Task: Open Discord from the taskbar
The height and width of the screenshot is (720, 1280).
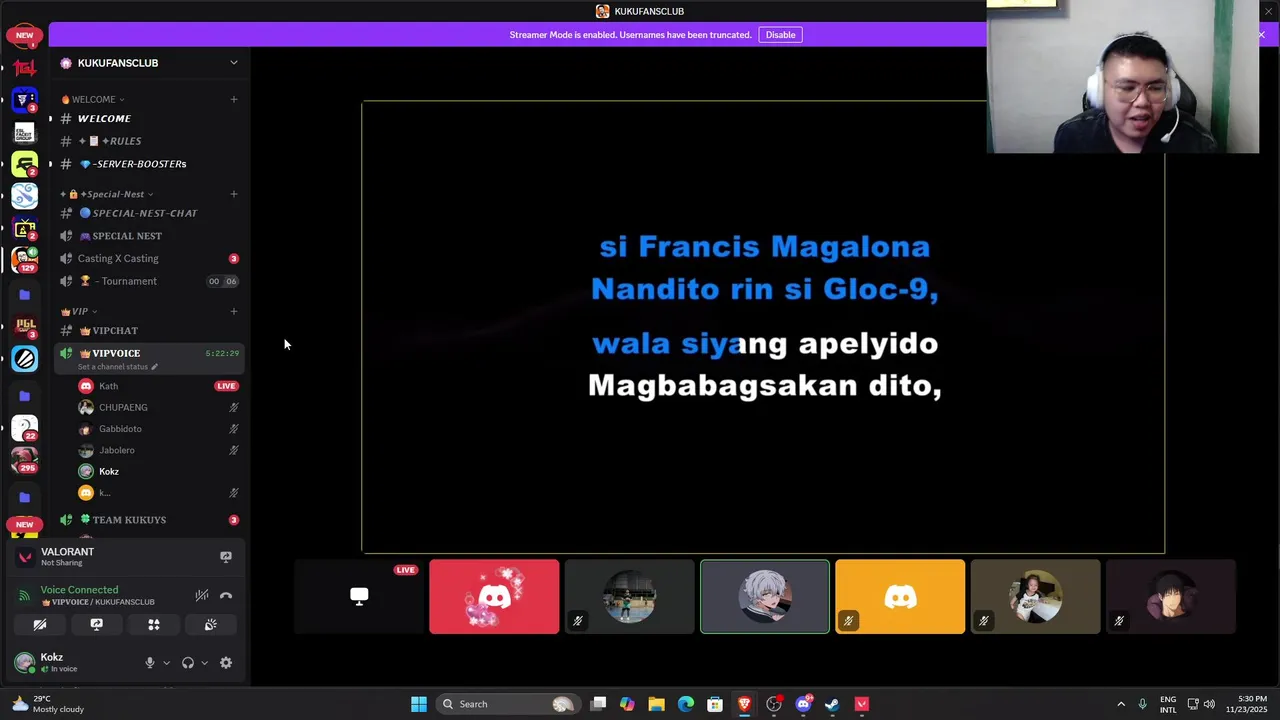Action: (803, 704)
